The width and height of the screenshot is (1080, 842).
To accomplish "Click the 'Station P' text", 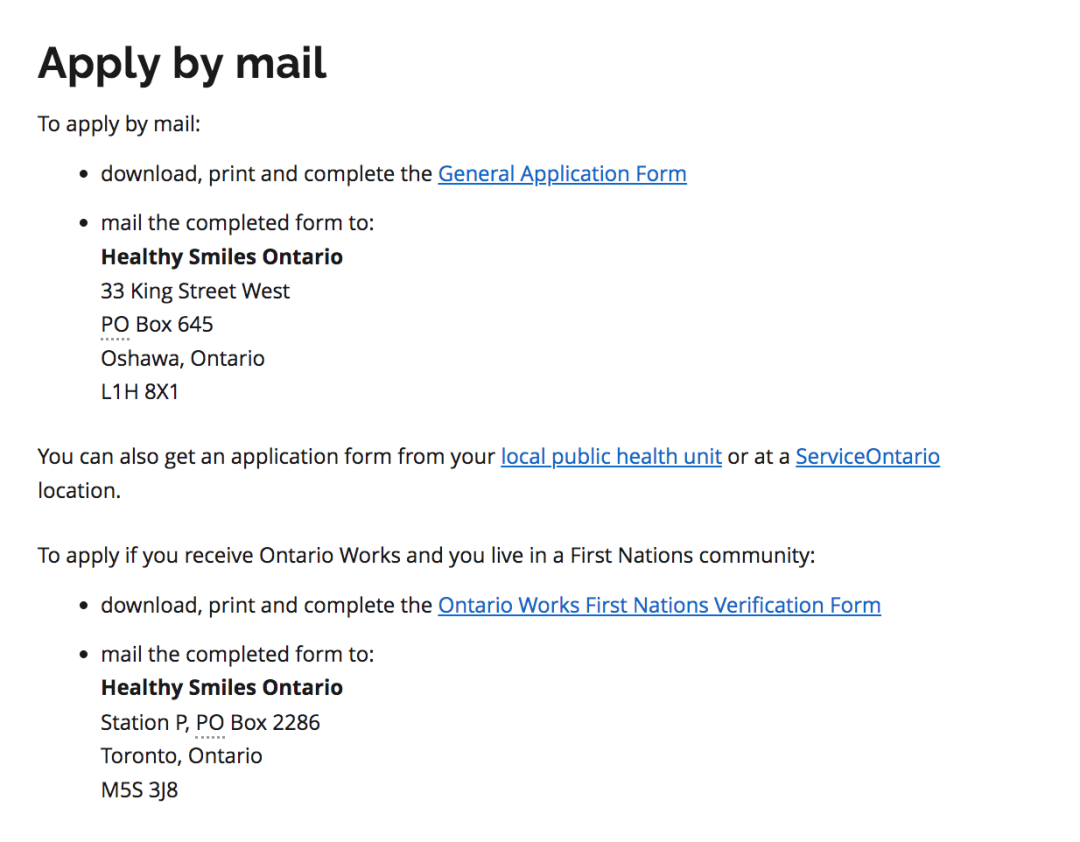I will [x=145, y=723].
